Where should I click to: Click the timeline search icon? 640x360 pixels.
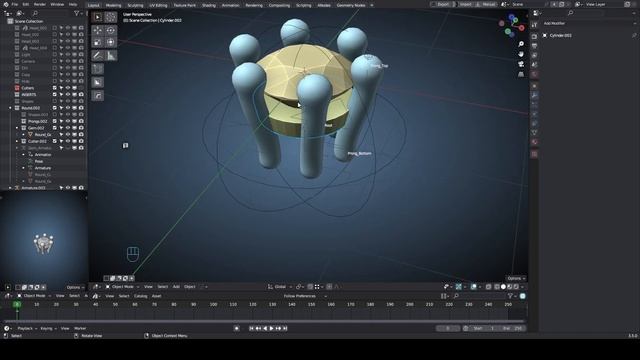(x=456, y=296)
